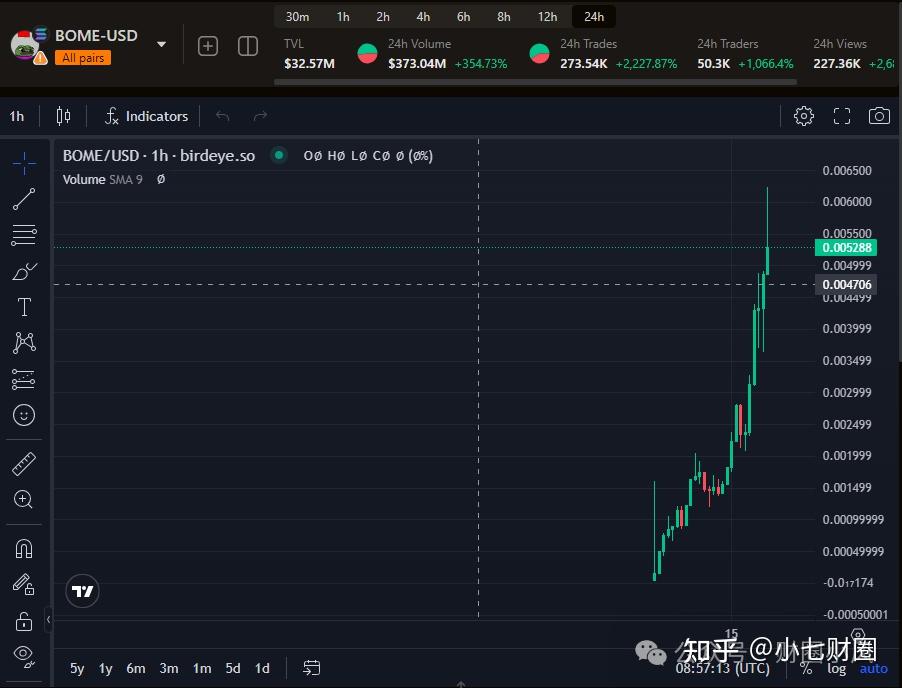The height and width of the screenshot is (688, 902).
Task: Click the Volume SMA 9 indicator legend
Action: (x=102, y=179)
